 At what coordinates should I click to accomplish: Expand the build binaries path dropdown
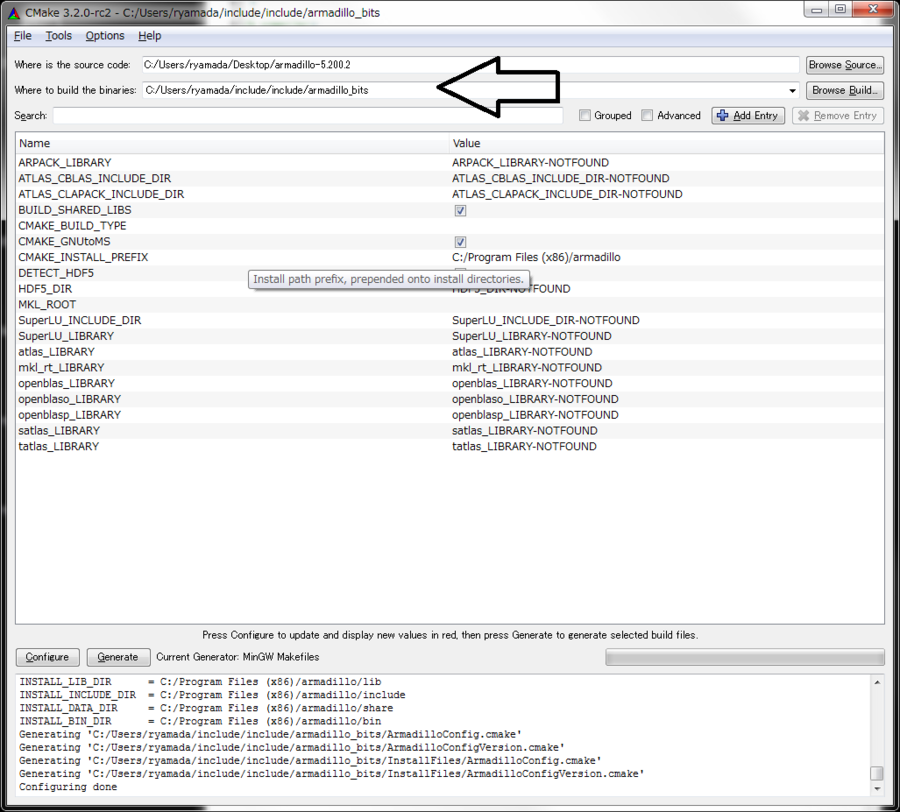point(792,91)
